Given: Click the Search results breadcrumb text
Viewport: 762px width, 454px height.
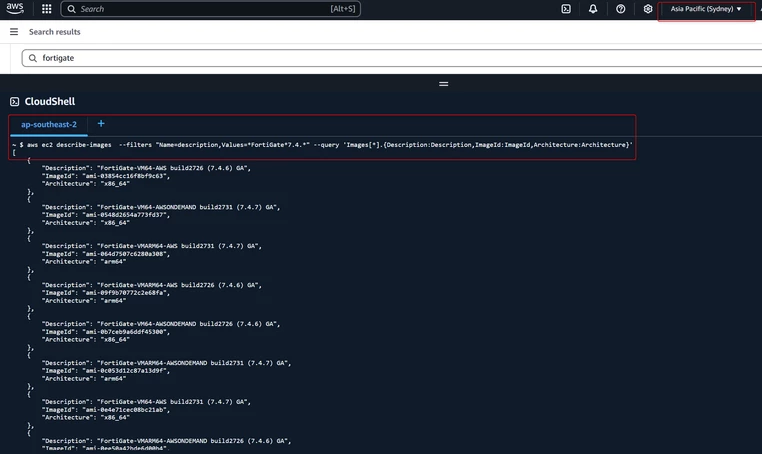Looking at the screenshot, I should pyautogui.click(x=54, y=32).
